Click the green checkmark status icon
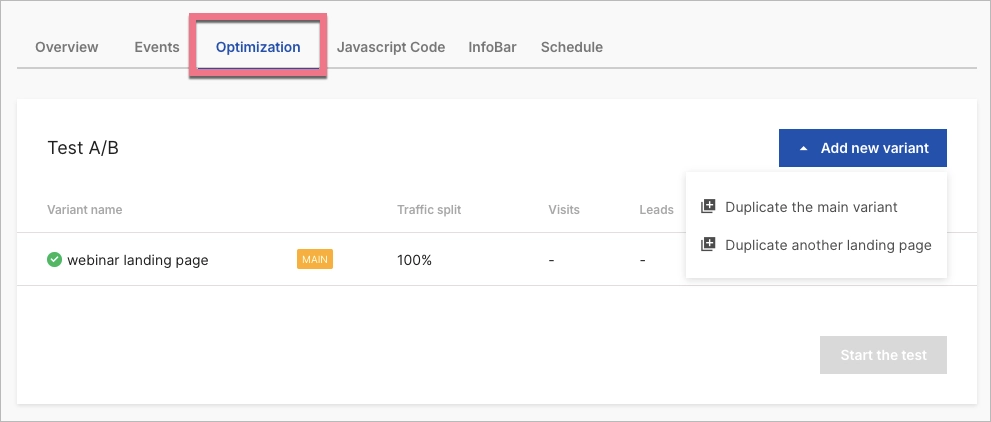Image resolution: width=991 pixels, height=422 pixels. tap(55, 260)
